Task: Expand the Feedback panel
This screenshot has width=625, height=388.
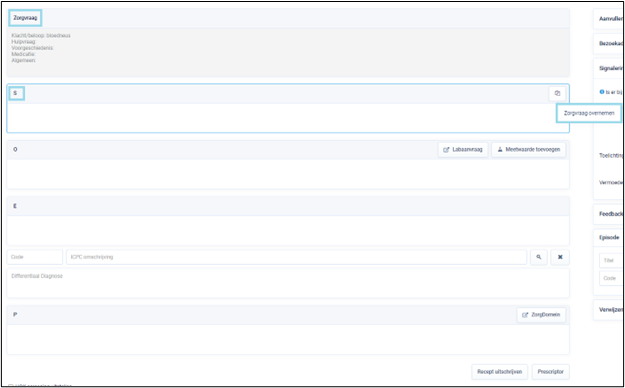Action: pyautogui.click(x=609, y=214)
